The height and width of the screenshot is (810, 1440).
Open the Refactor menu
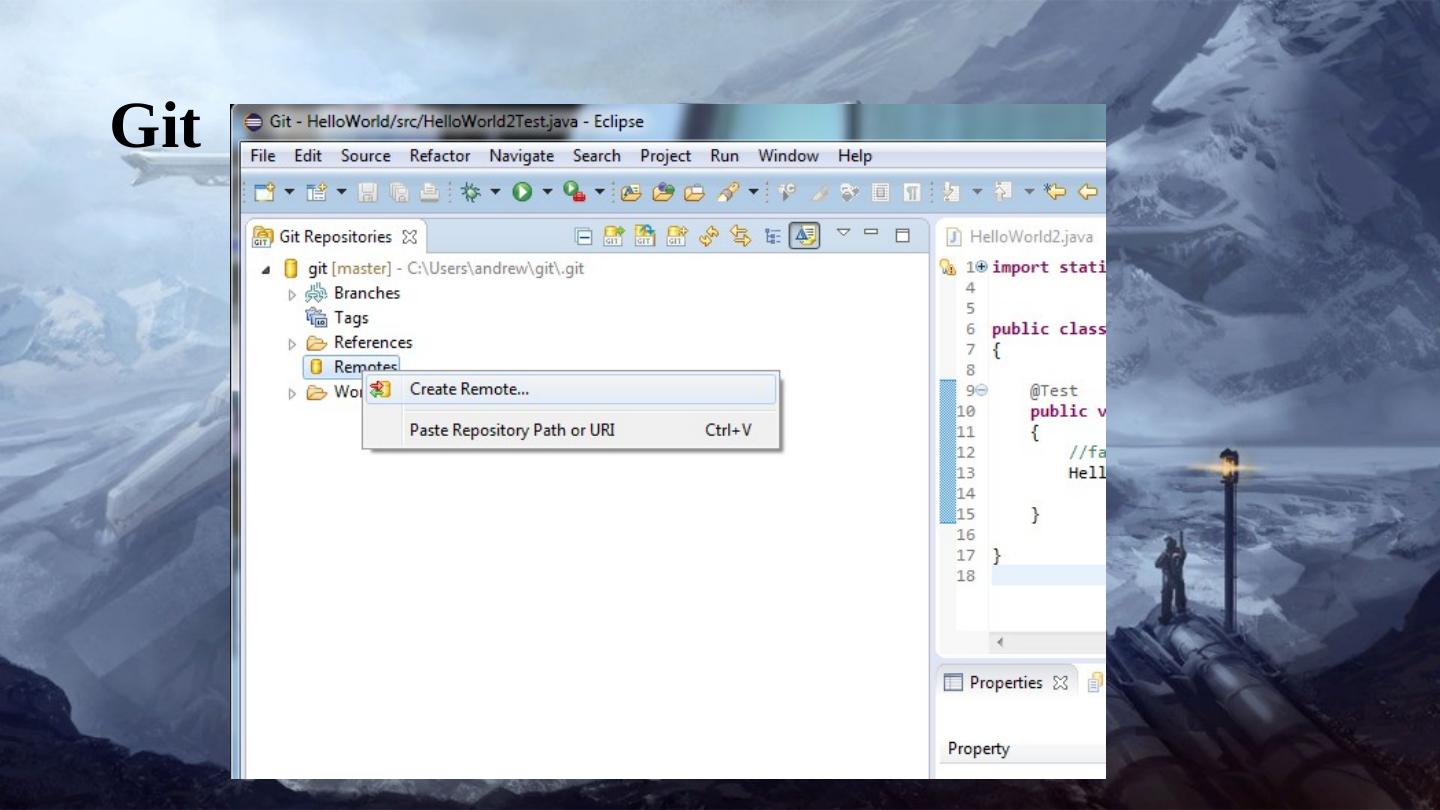pos(439,156)
